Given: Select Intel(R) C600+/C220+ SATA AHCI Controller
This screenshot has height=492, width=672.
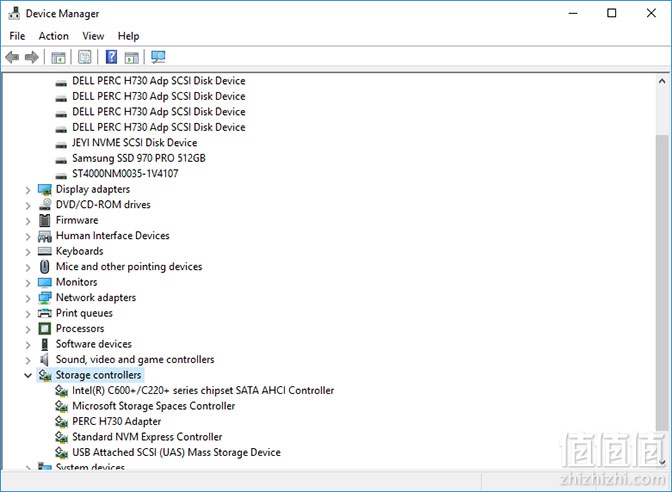Looking at the screenshot, I should pos(203,390).
